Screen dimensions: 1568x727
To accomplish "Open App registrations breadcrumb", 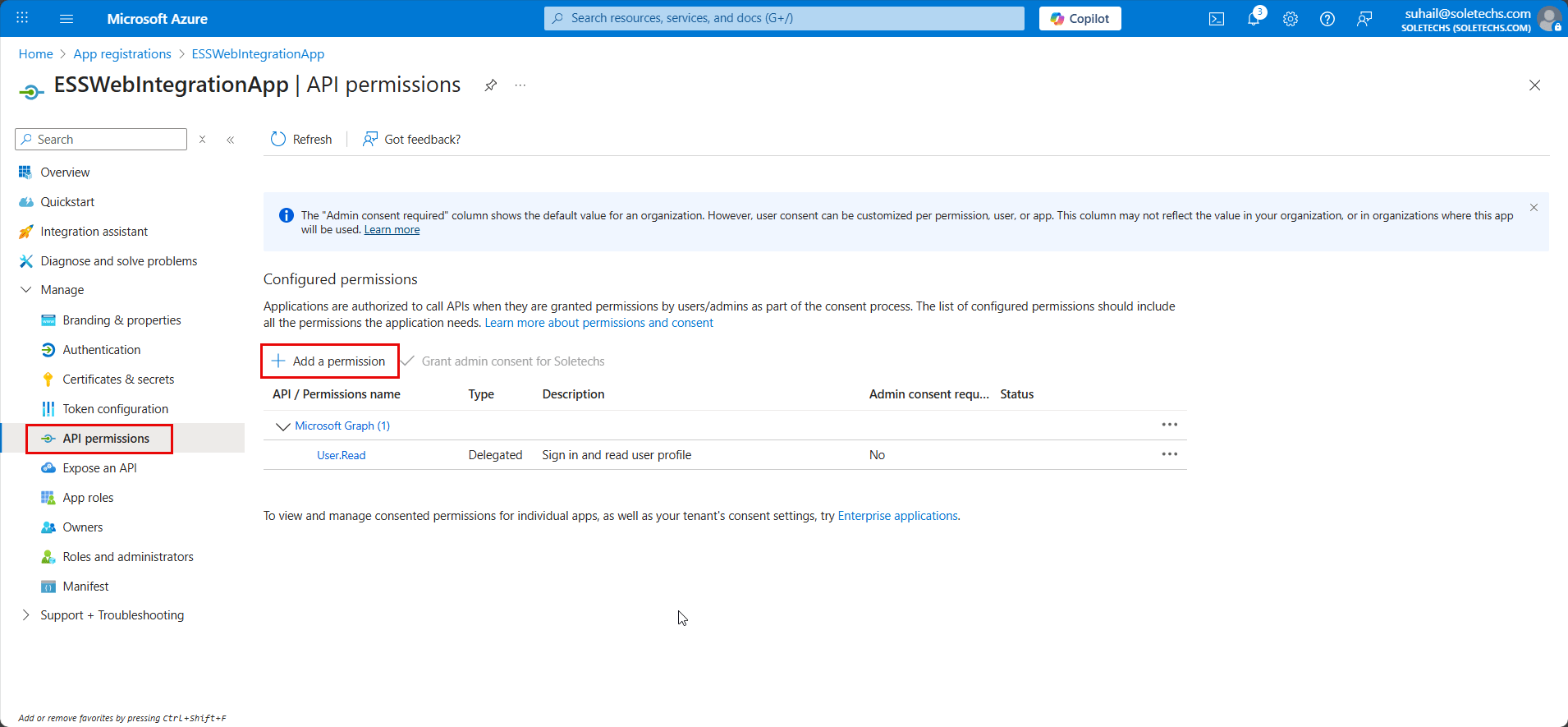I will pos(122,54).
